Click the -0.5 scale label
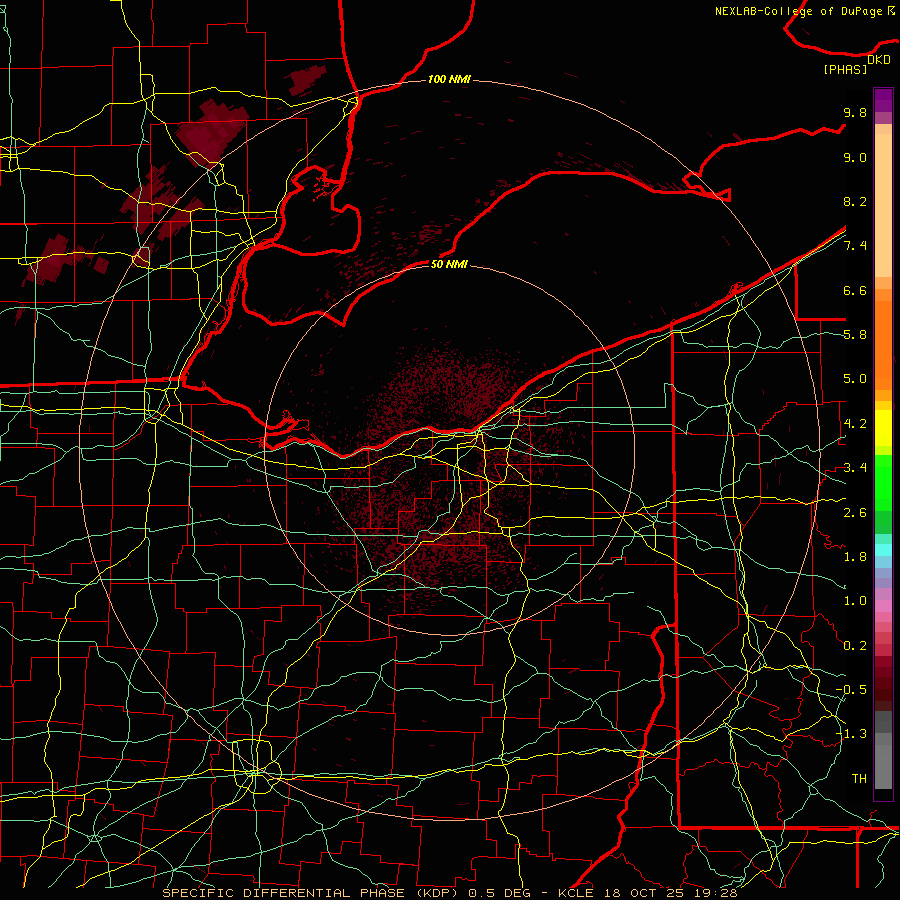900x900 pixels. [851, 690]
